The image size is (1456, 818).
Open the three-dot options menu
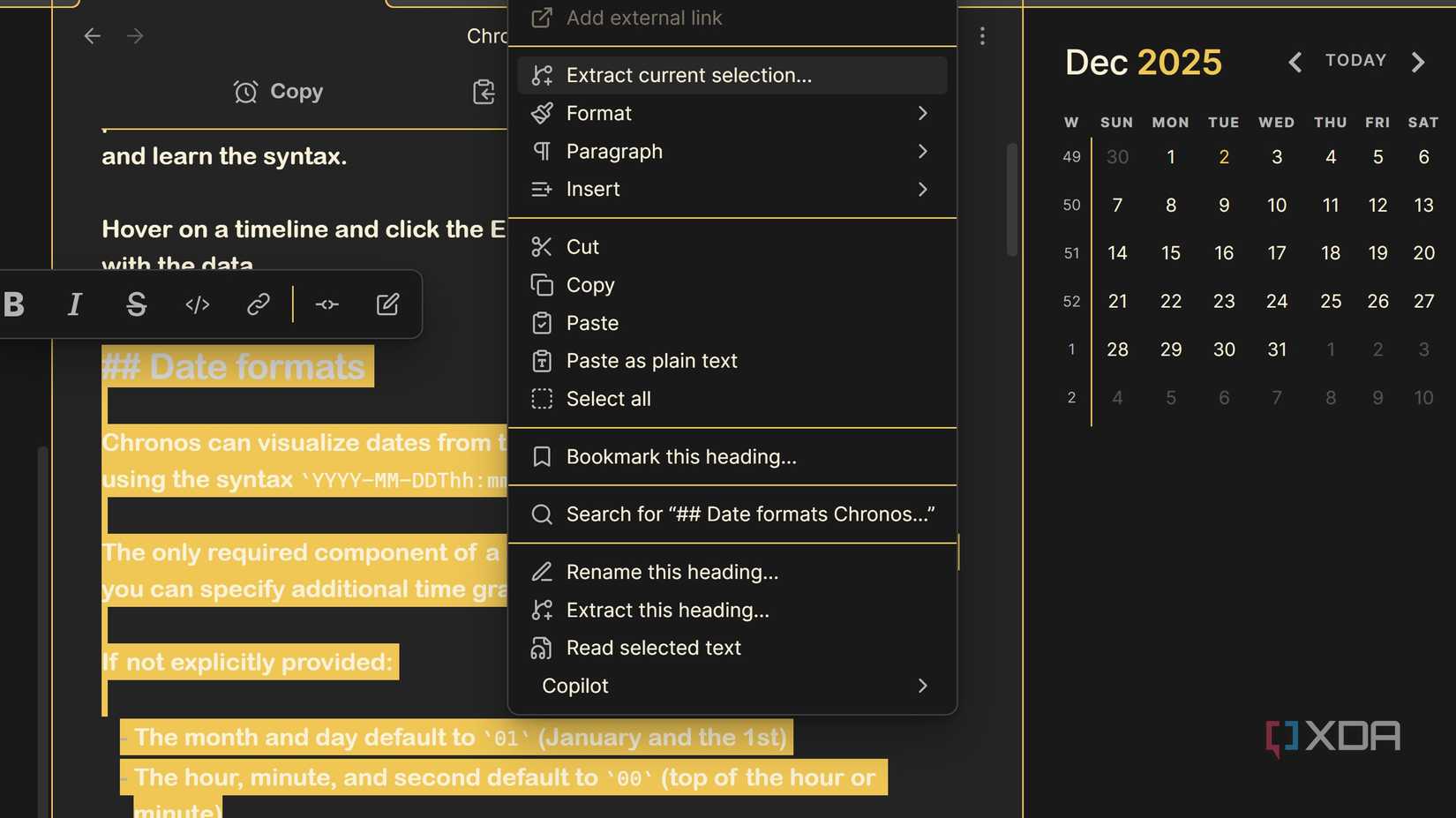click(982, 35)
